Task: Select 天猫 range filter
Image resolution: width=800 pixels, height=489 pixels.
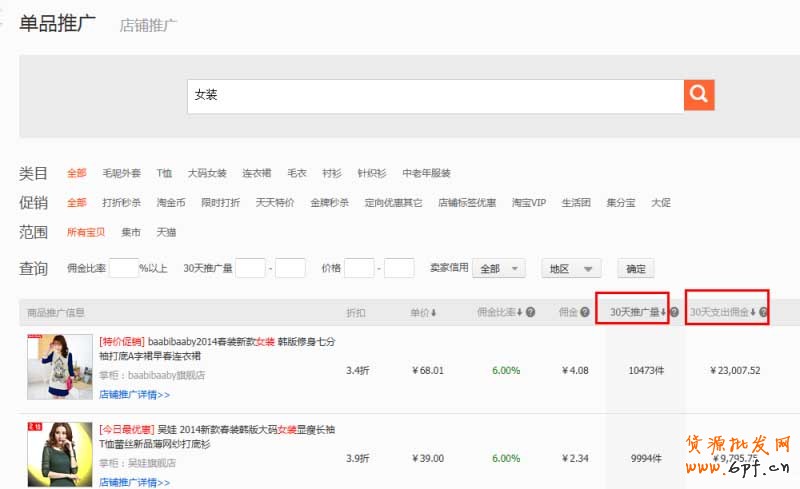Action: [165, 232]
